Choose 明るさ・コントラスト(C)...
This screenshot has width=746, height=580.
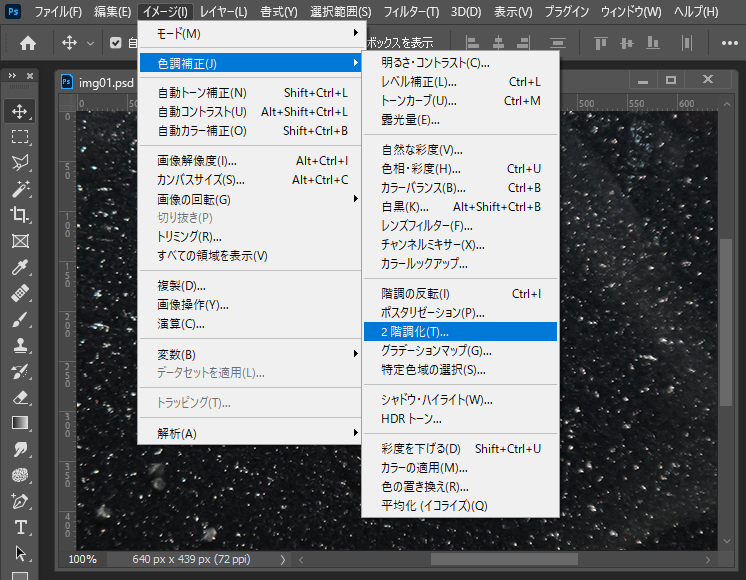[460, 63]
